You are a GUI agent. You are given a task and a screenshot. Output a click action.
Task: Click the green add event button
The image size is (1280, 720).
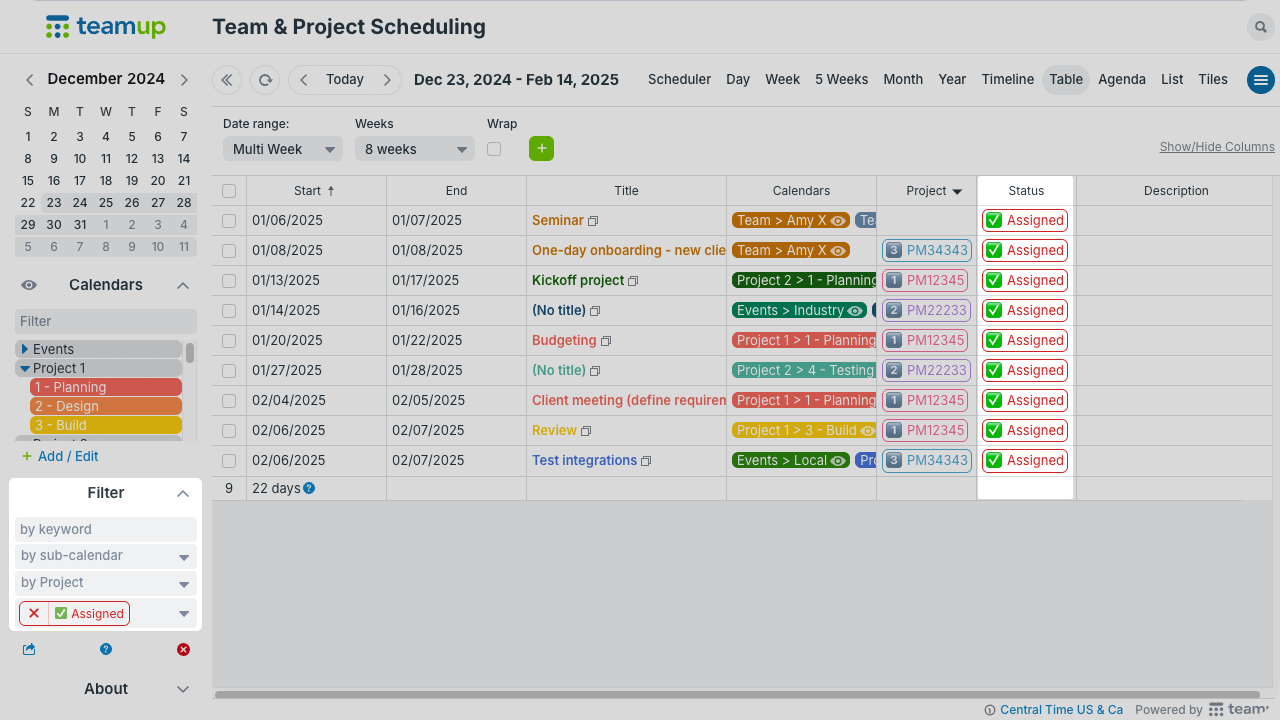[x=541, y=148]
